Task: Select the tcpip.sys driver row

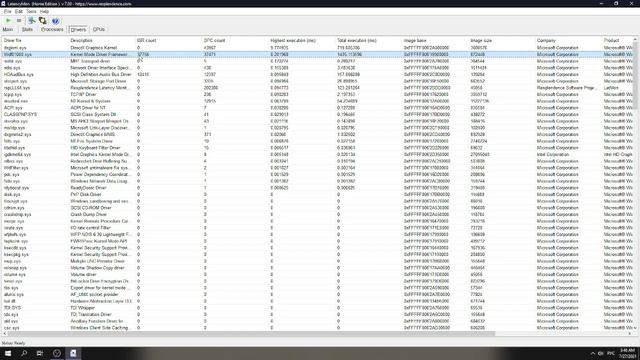Action: tap(317, 94)
